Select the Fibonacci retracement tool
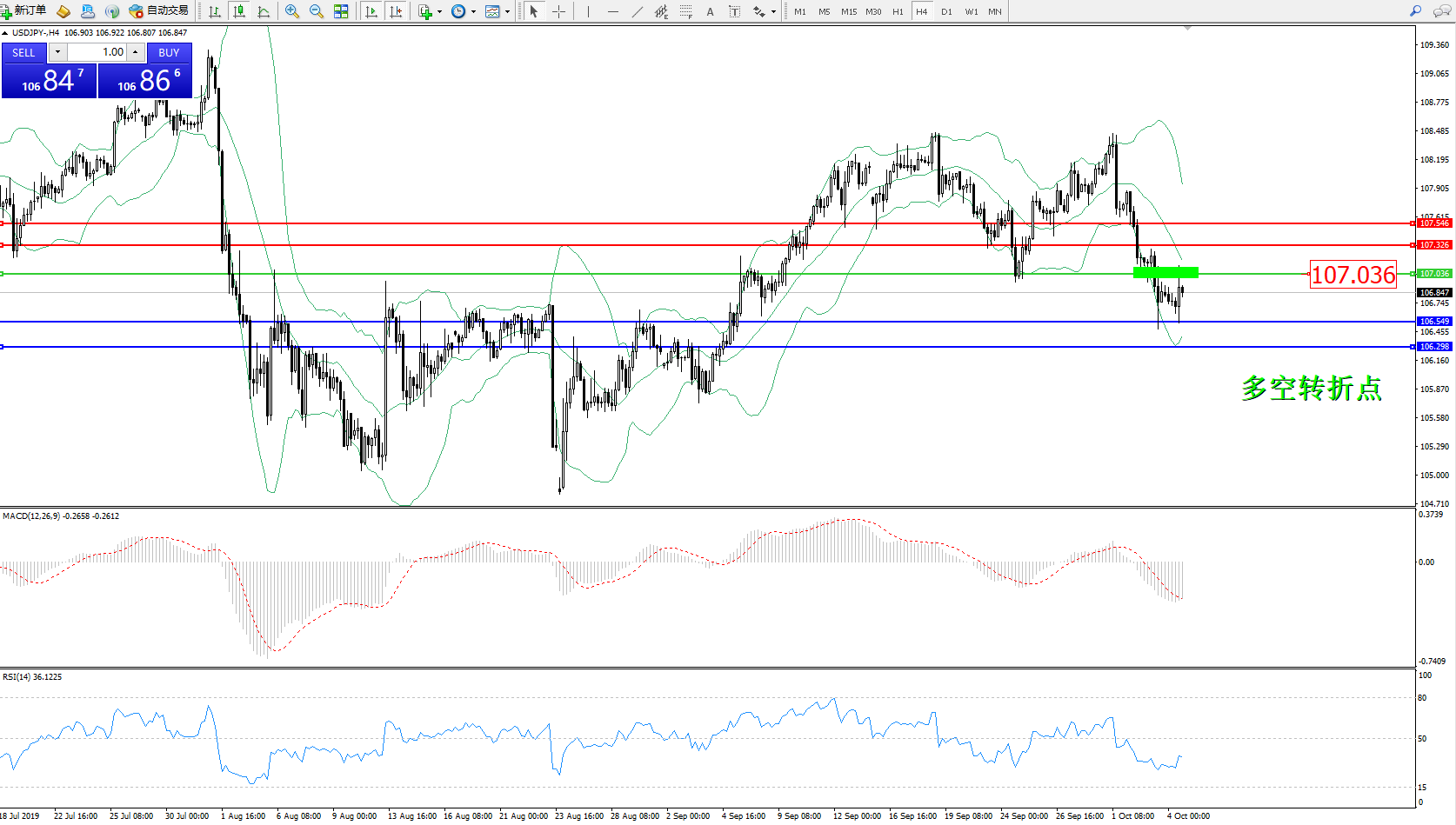 coord(686,11)
